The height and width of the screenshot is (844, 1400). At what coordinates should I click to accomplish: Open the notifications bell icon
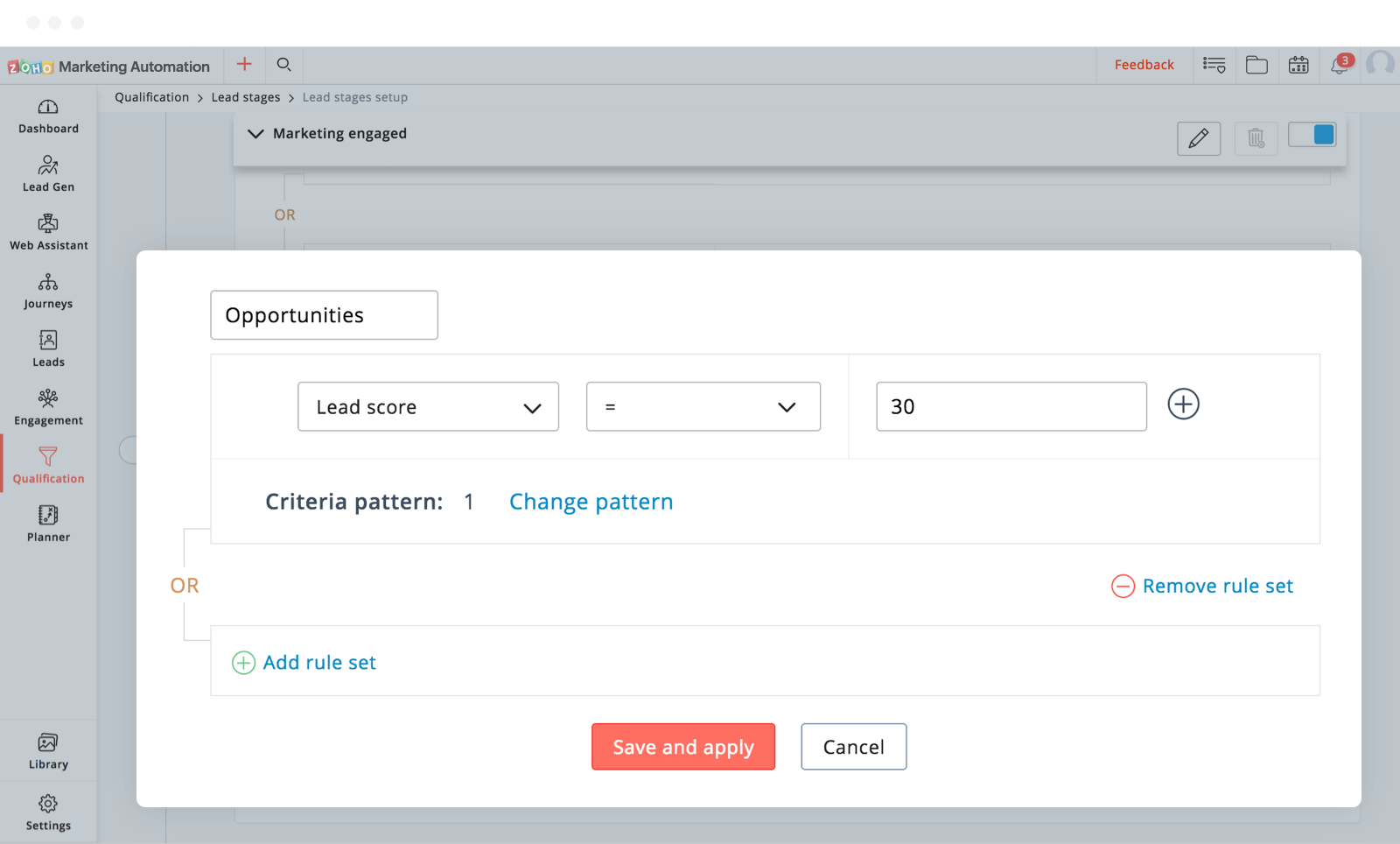(x=1340, y=65)
